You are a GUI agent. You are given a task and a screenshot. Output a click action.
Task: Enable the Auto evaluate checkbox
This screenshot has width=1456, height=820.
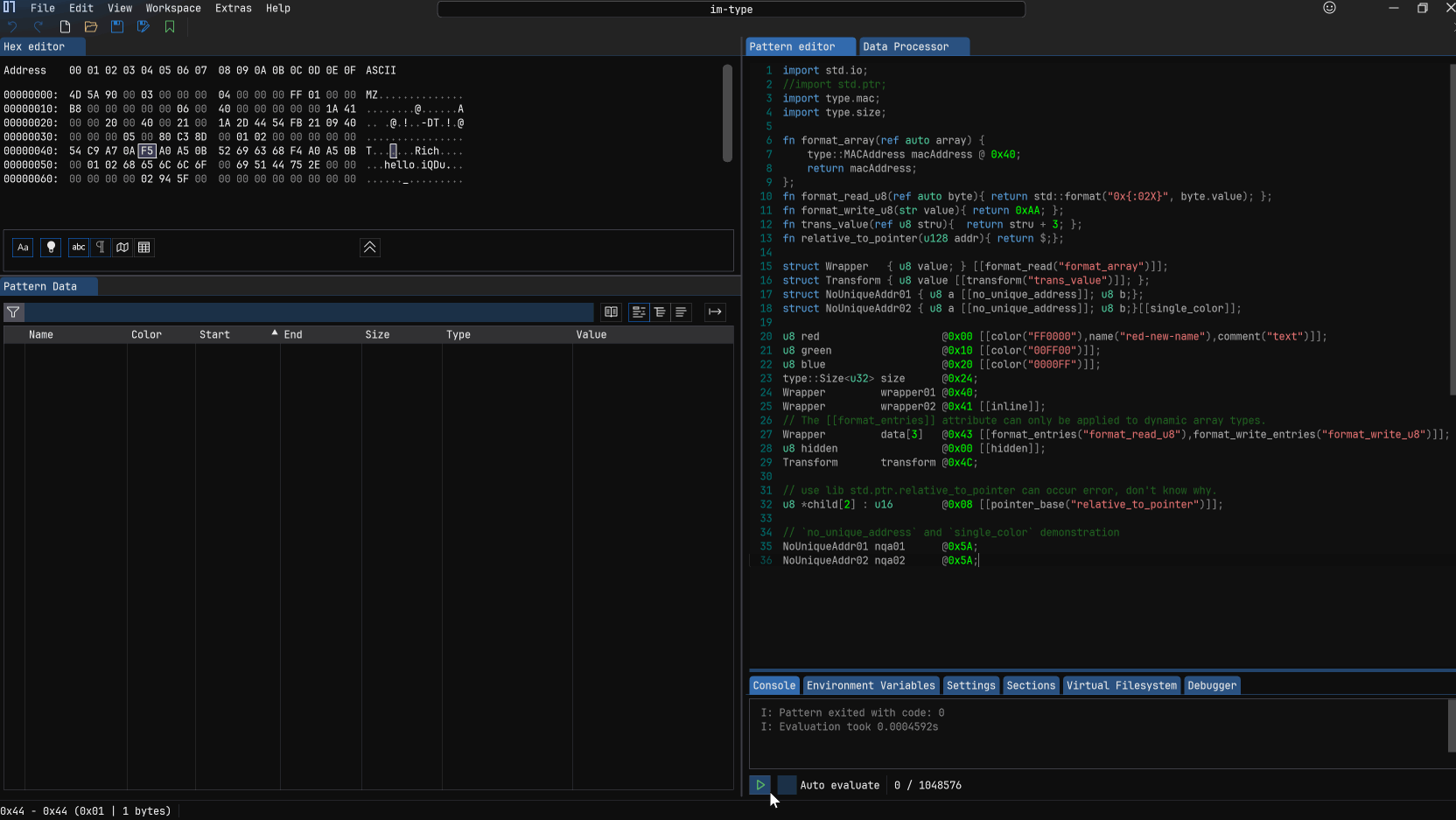click(x=787, y=785)
